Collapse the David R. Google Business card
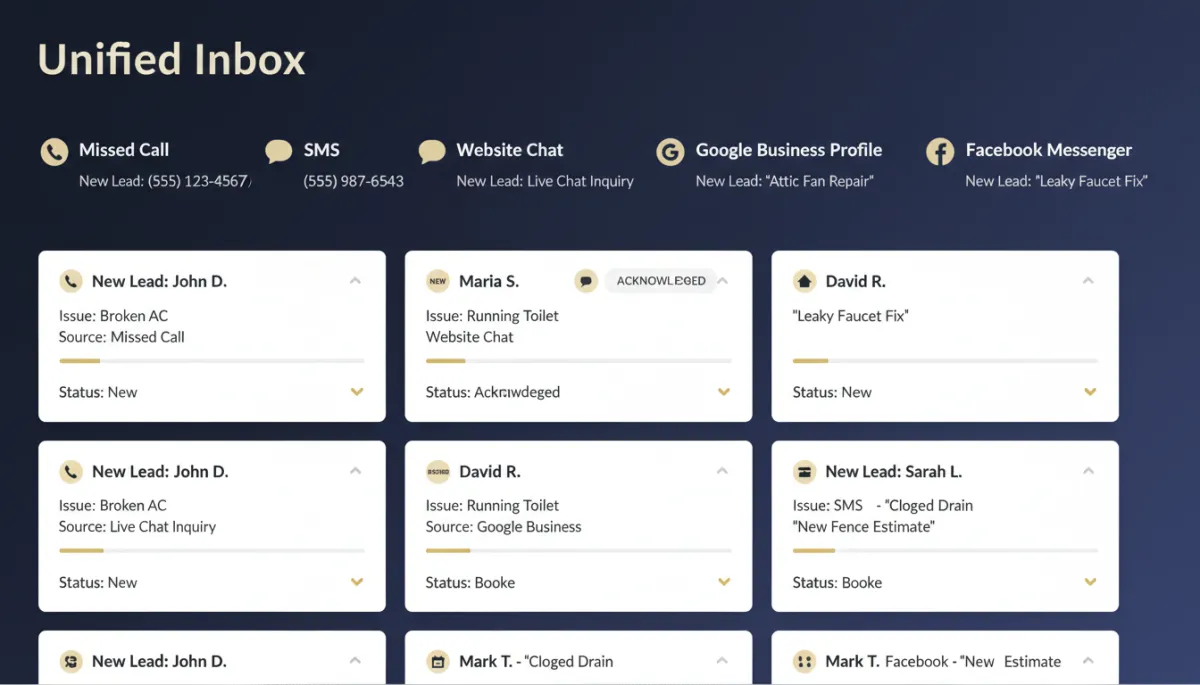The width and height of the screenshot is (1200, 685). (722, 471)
